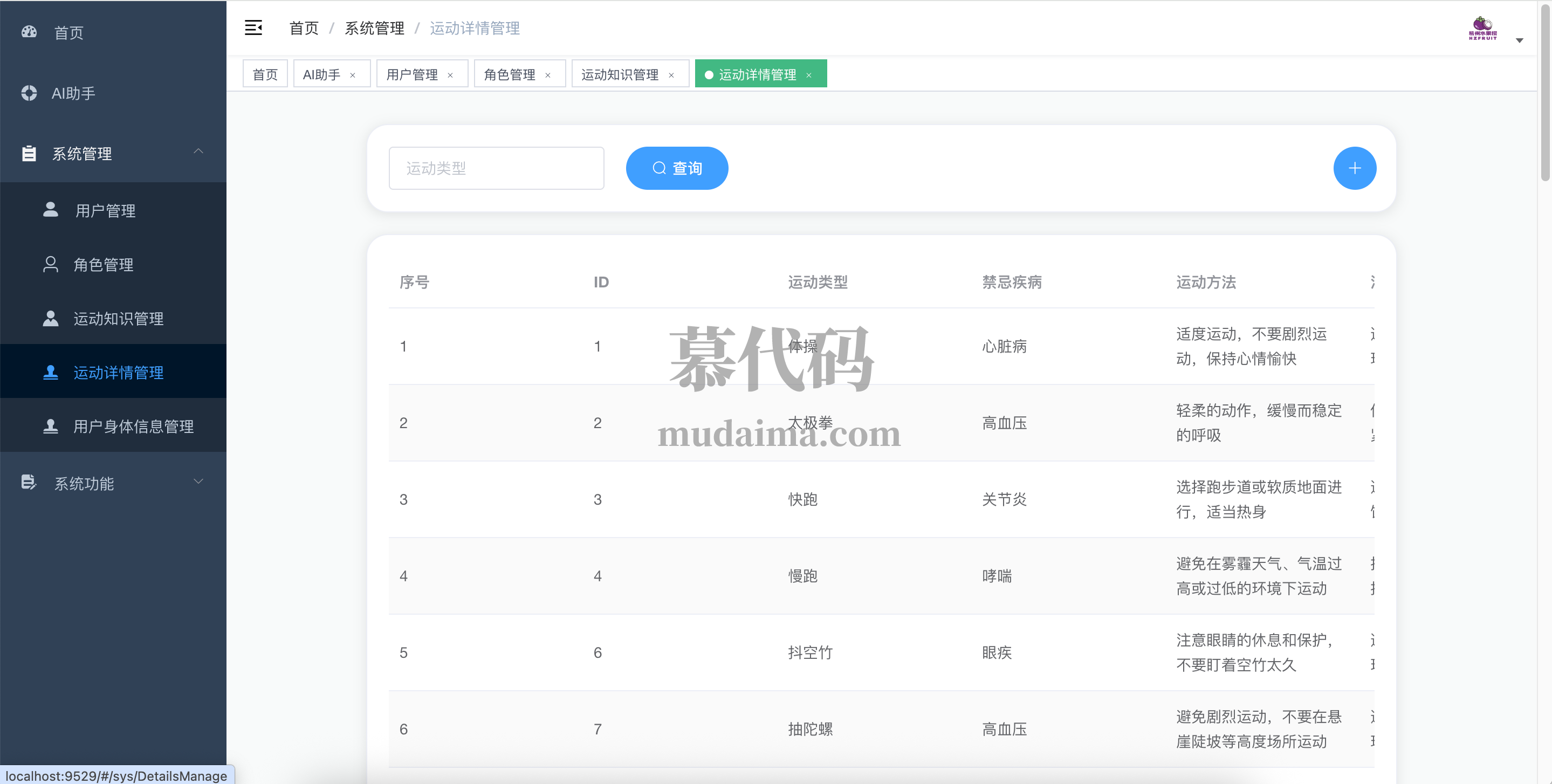Image resolution: width=1552 pixels, height=784 pixels.
Task: Go to 首页 in the breadcrumb
Action: point(304,29)
